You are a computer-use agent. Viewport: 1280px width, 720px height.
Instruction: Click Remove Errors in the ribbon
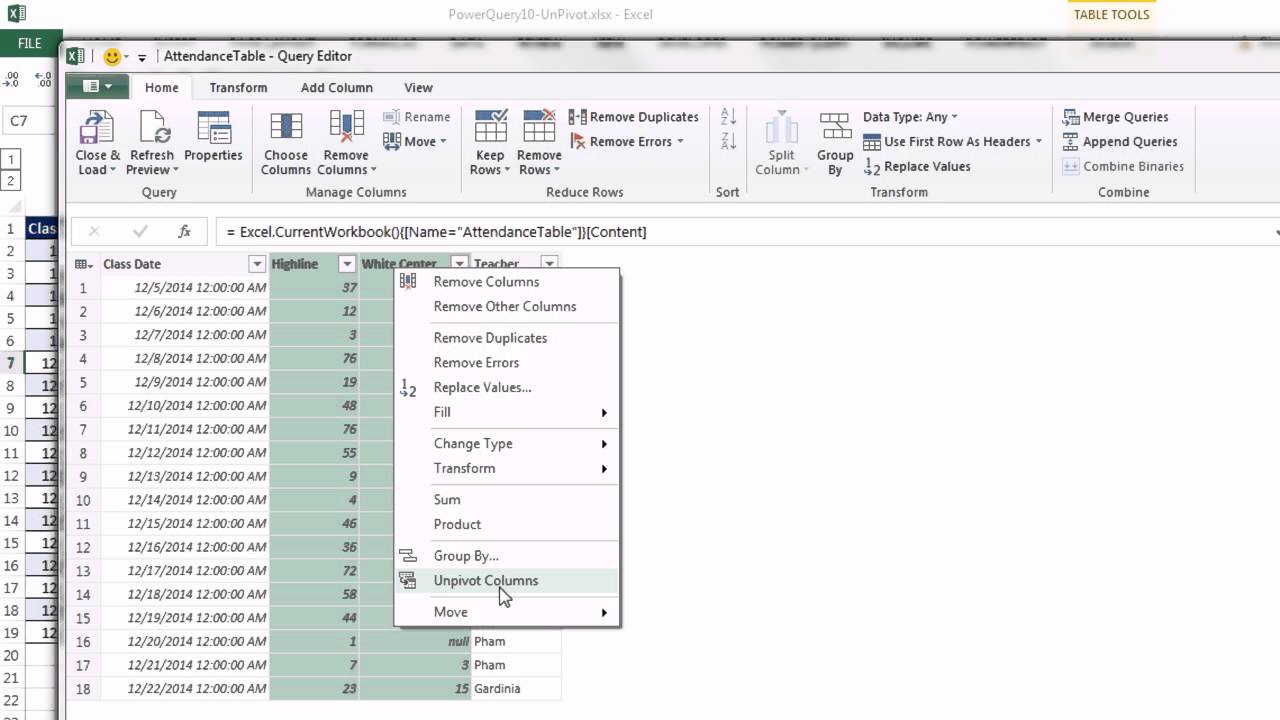[x=626, y=142]
